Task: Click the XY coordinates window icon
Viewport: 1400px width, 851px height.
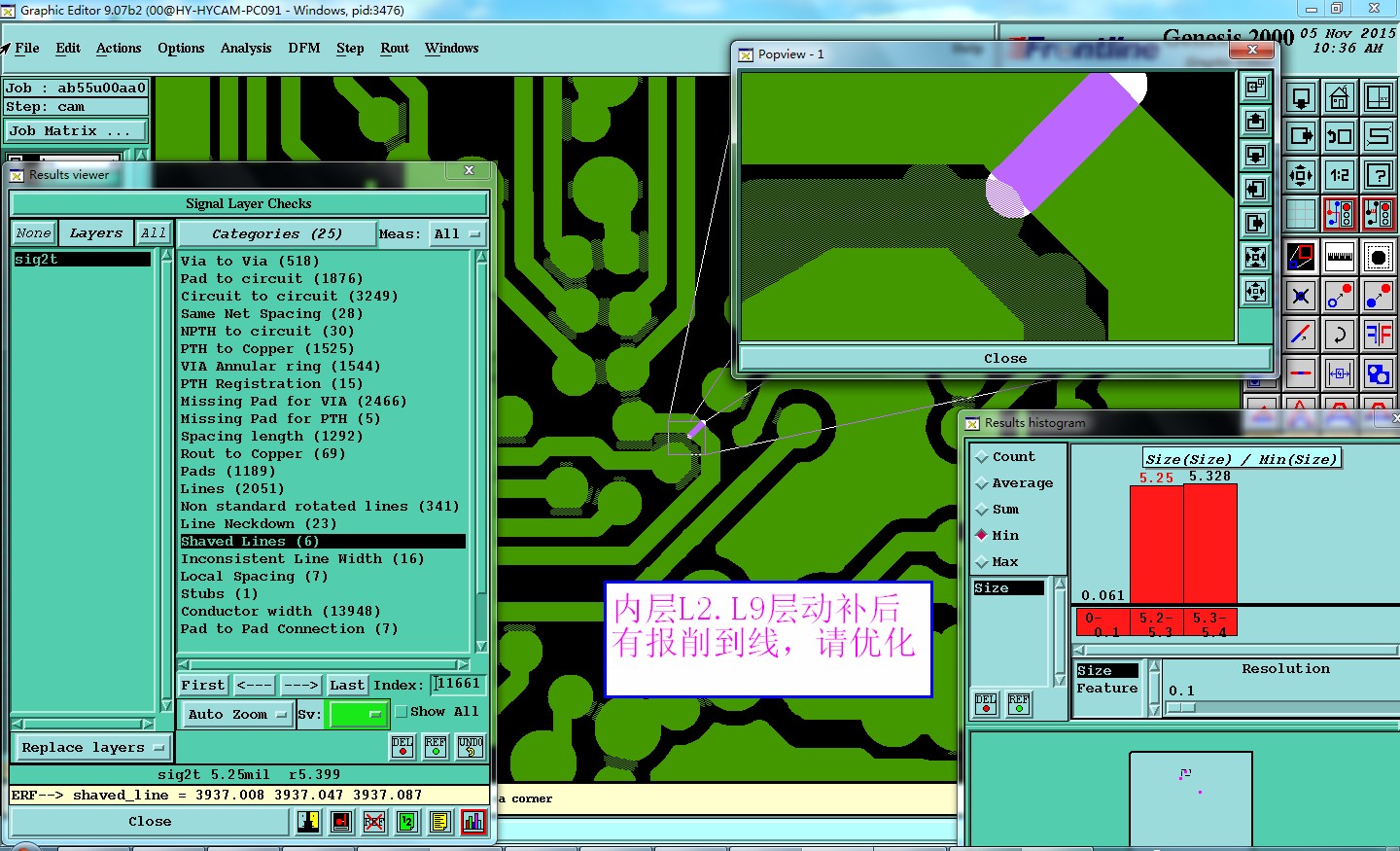Action: click(1379, 97)
